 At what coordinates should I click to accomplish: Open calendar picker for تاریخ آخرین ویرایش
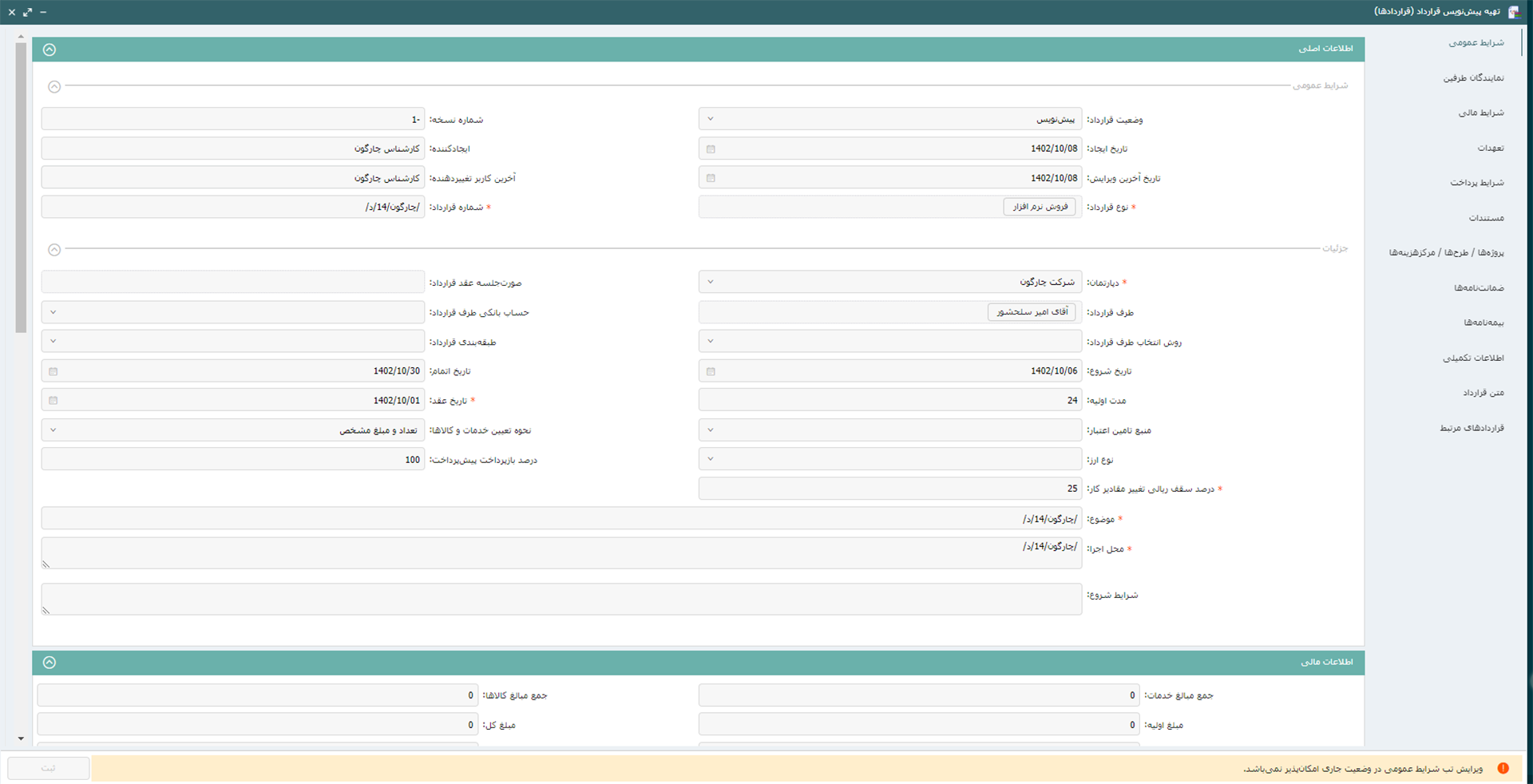(711, 179)
